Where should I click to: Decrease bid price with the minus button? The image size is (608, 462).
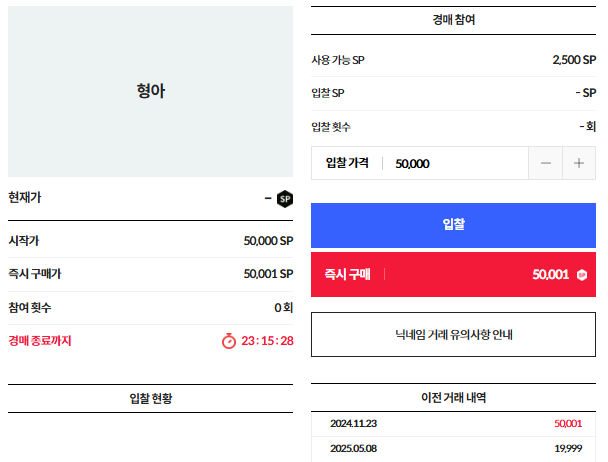[x=545, y=163]
